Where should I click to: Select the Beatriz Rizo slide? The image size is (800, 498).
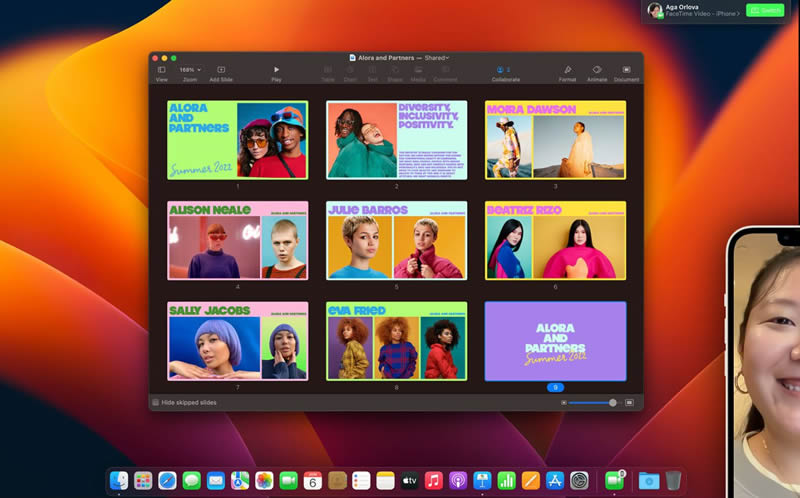click(555, 240)
